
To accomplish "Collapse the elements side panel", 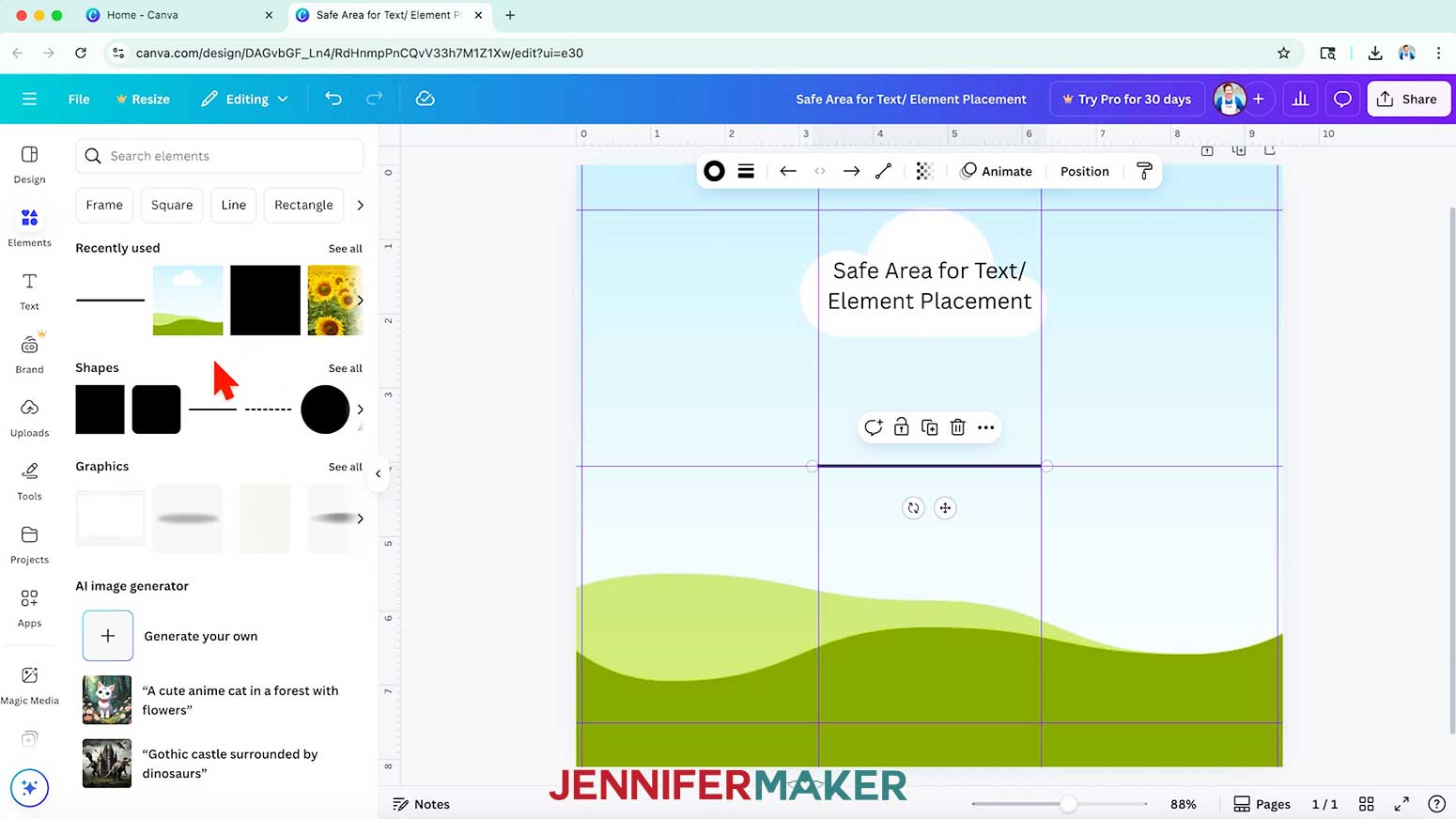I will (x=378, y=473).
